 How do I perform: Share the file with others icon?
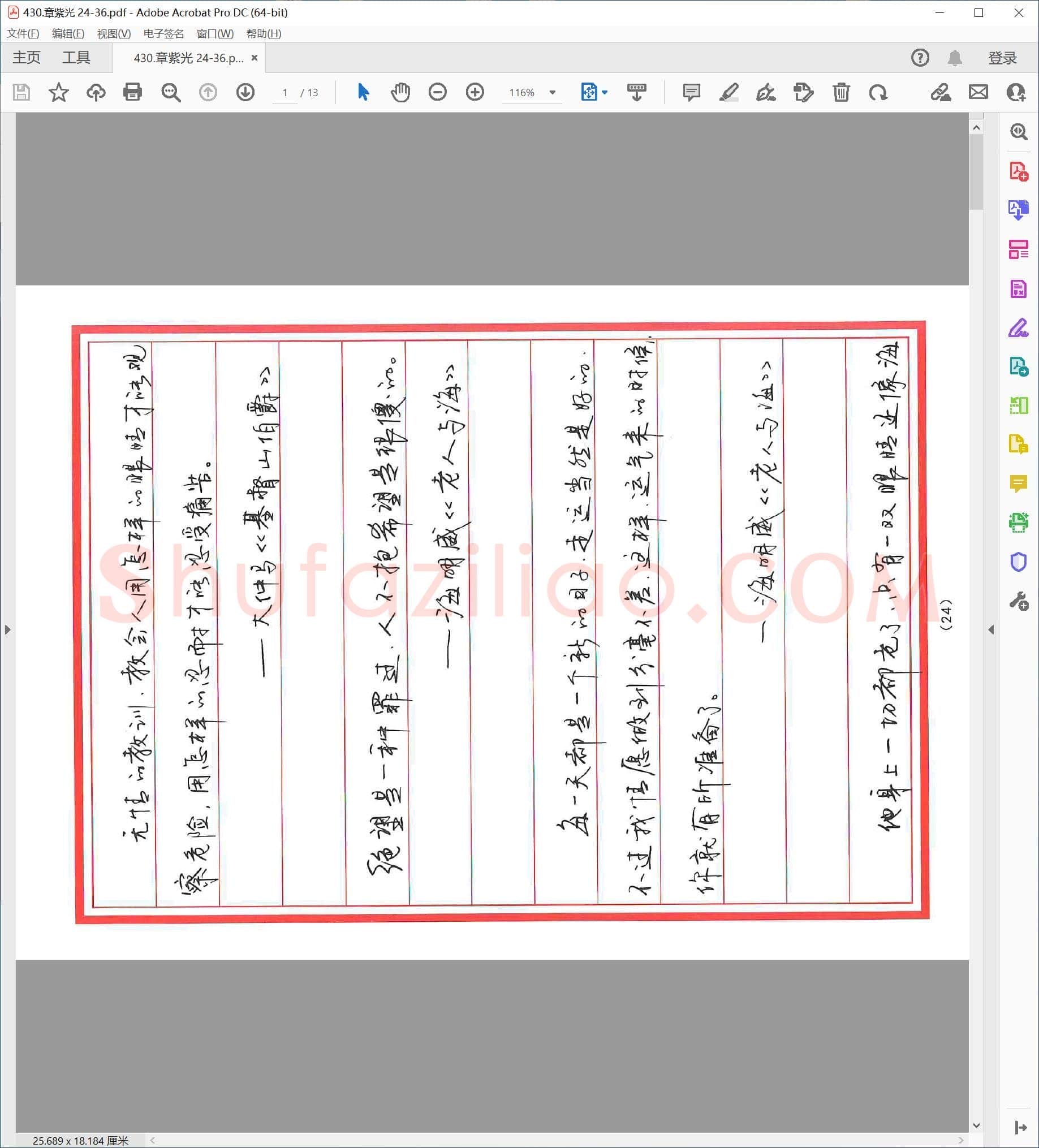click(x=1016, y=92)
